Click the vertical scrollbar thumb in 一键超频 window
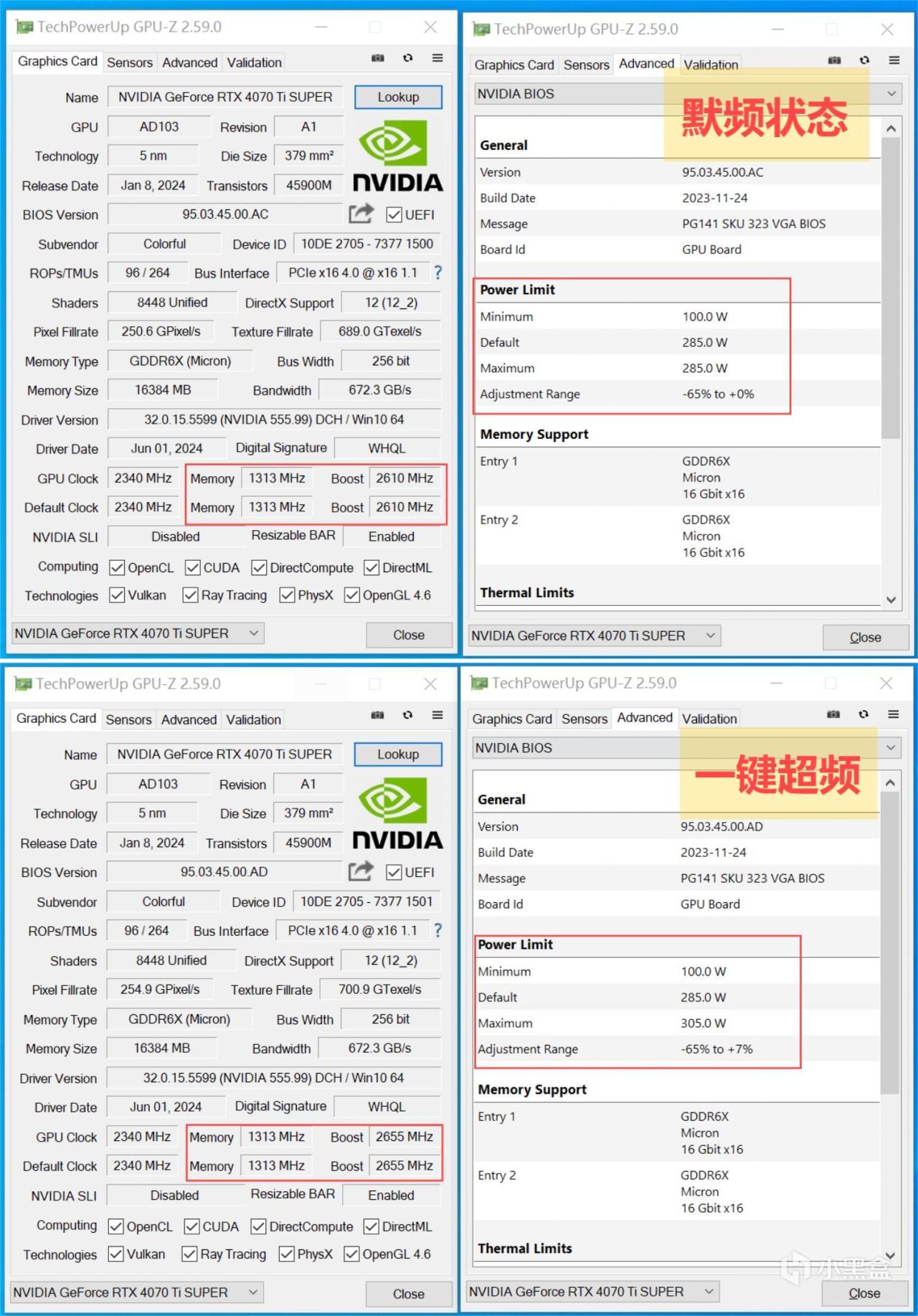The height and width of the screenshot is (1316, 918). tap(889, 943)
